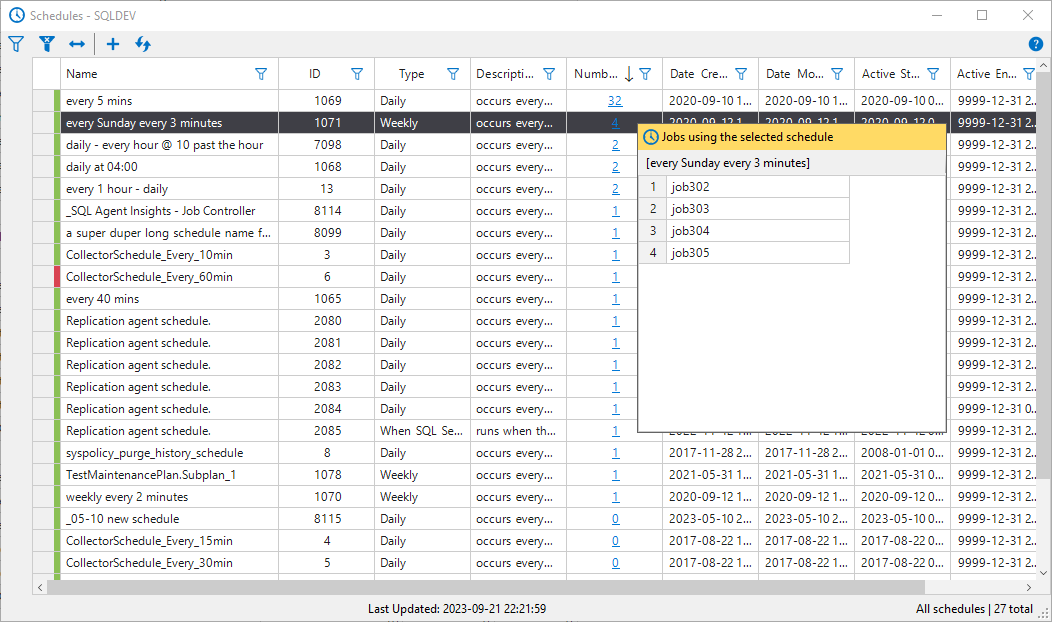Click the job count link 32 for every 5 mins

(x=615, y=101)
